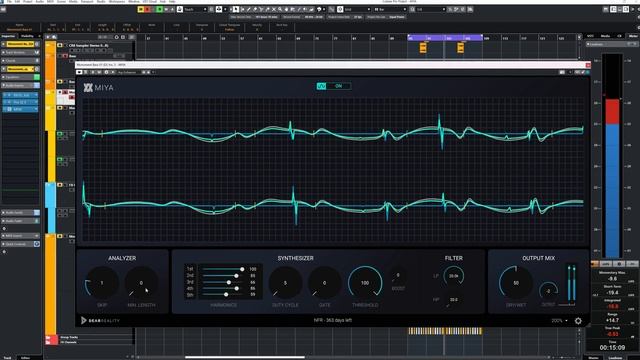This screenshot has width=640, height=360.
Task: Click the green Read automation button in toolbar
Action: [160, 9]
